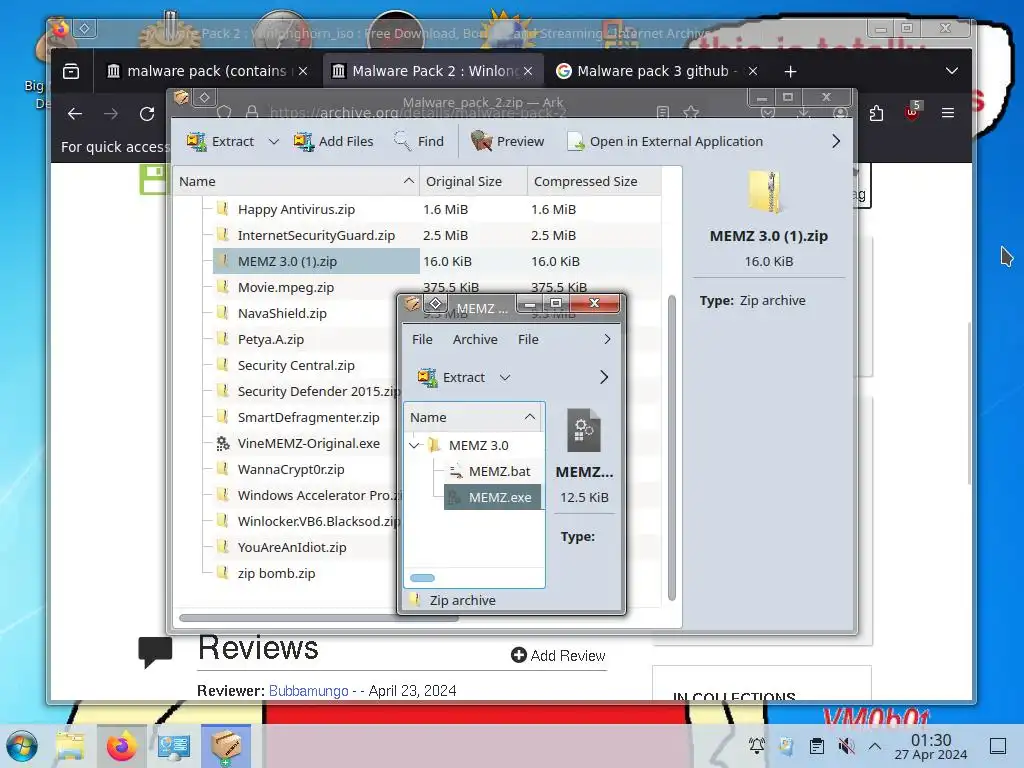This screenshot has height=768, width=1024.
Task: Select VineMEMZ-Original.exe
Action: [x=308, y=443]
